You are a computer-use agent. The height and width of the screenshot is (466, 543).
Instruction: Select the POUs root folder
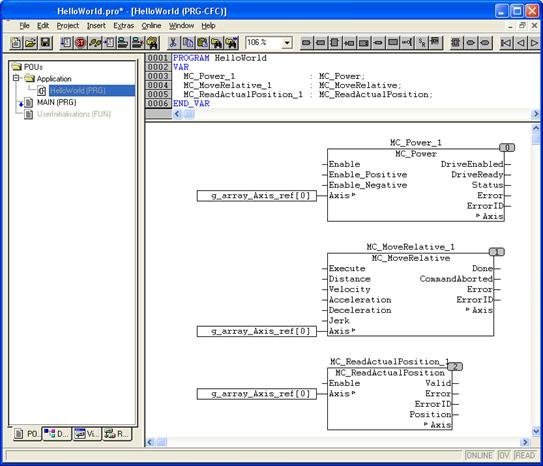[x=33, y=66]
